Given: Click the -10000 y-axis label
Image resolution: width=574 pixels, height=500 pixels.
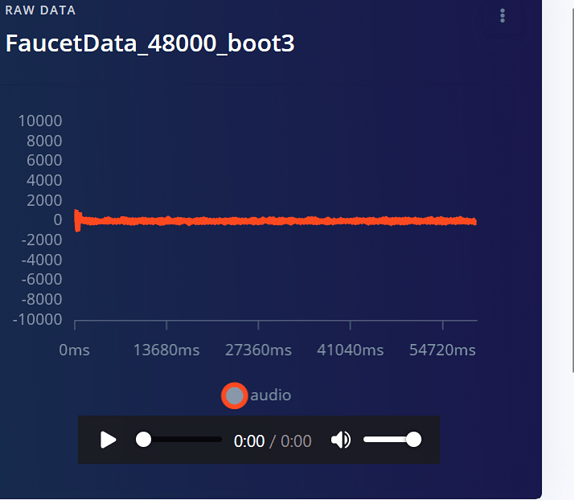Looking at the screenshot, I should tap(37, 320).
